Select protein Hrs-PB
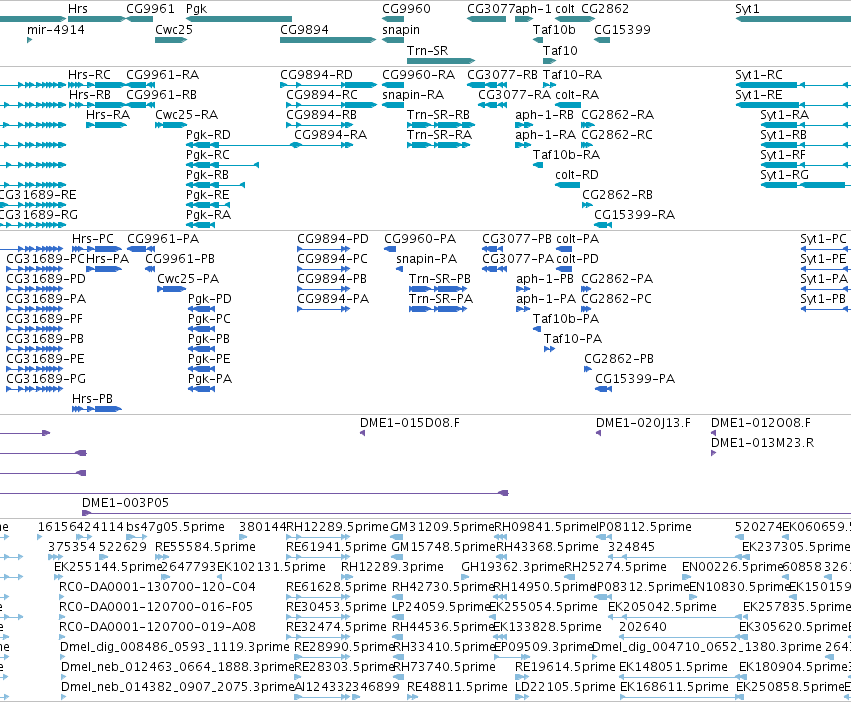The image size is (851, 702). (92, 399)
